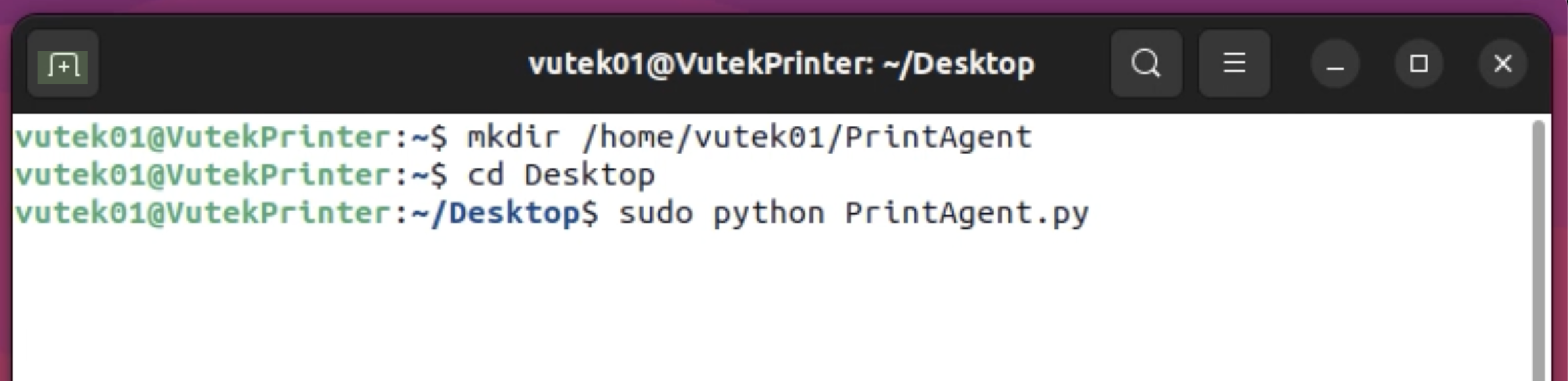Click the mkdir command word
Screen dimensions: 1568x381
513,138
